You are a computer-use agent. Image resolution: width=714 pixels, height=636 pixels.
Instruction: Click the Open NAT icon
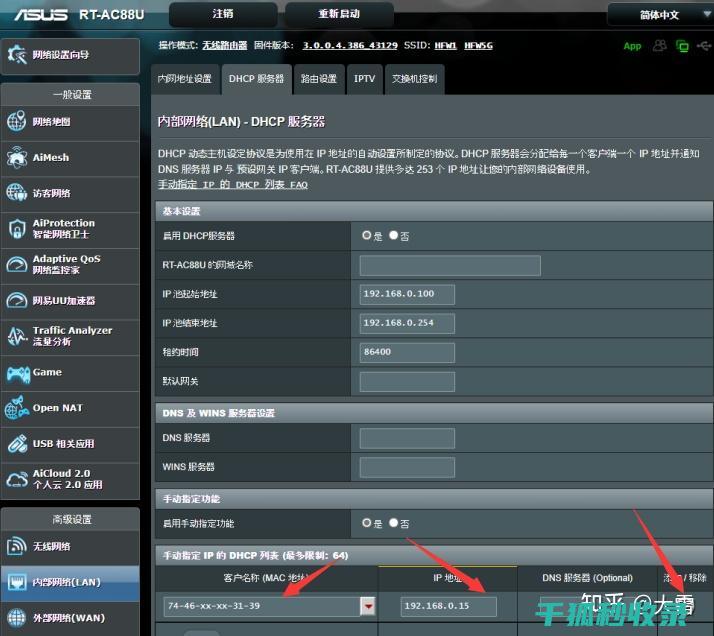(x=17, y=408)
